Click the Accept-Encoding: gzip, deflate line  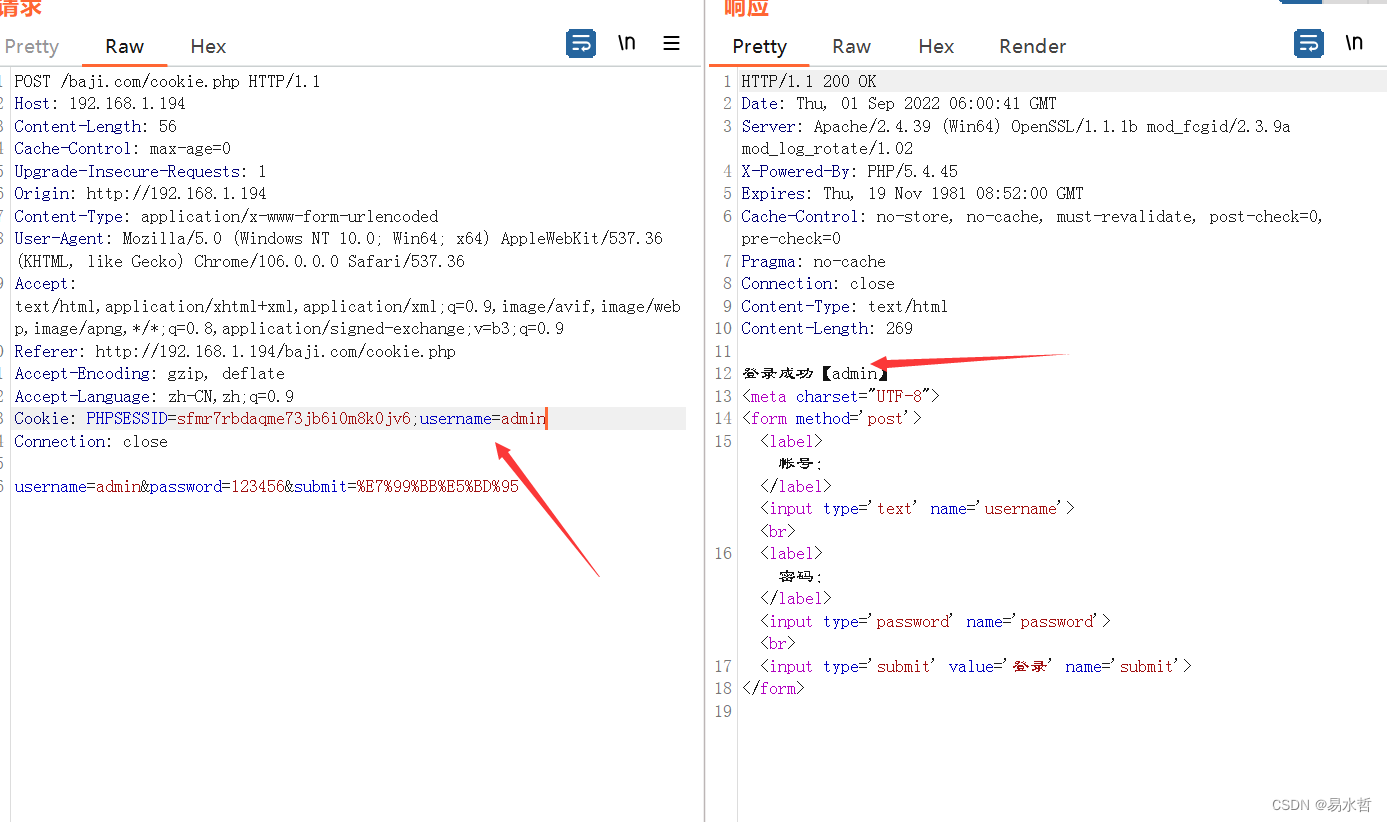pos(149,373)
